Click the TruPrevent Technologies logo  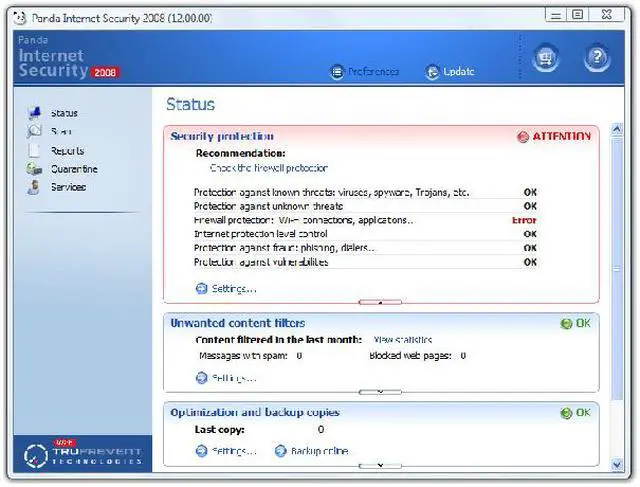click(82, 455)
